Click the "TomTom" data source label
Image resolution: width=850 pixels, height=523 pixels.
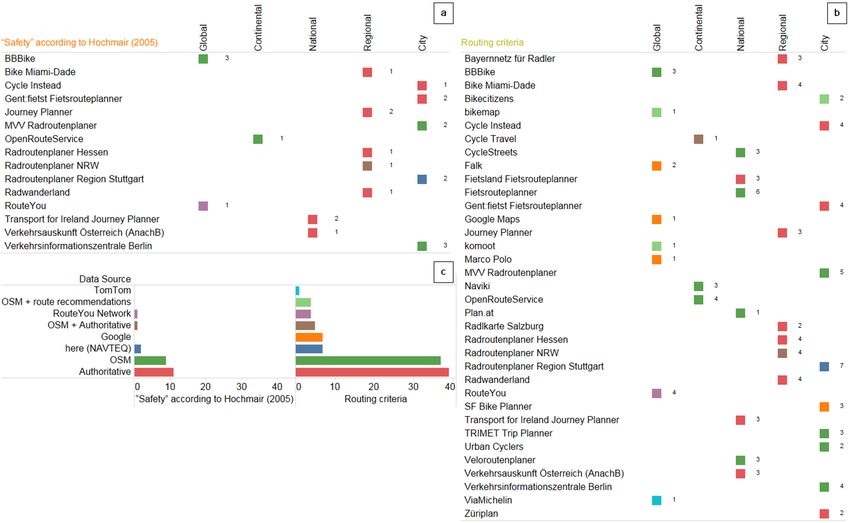(112, 290)
